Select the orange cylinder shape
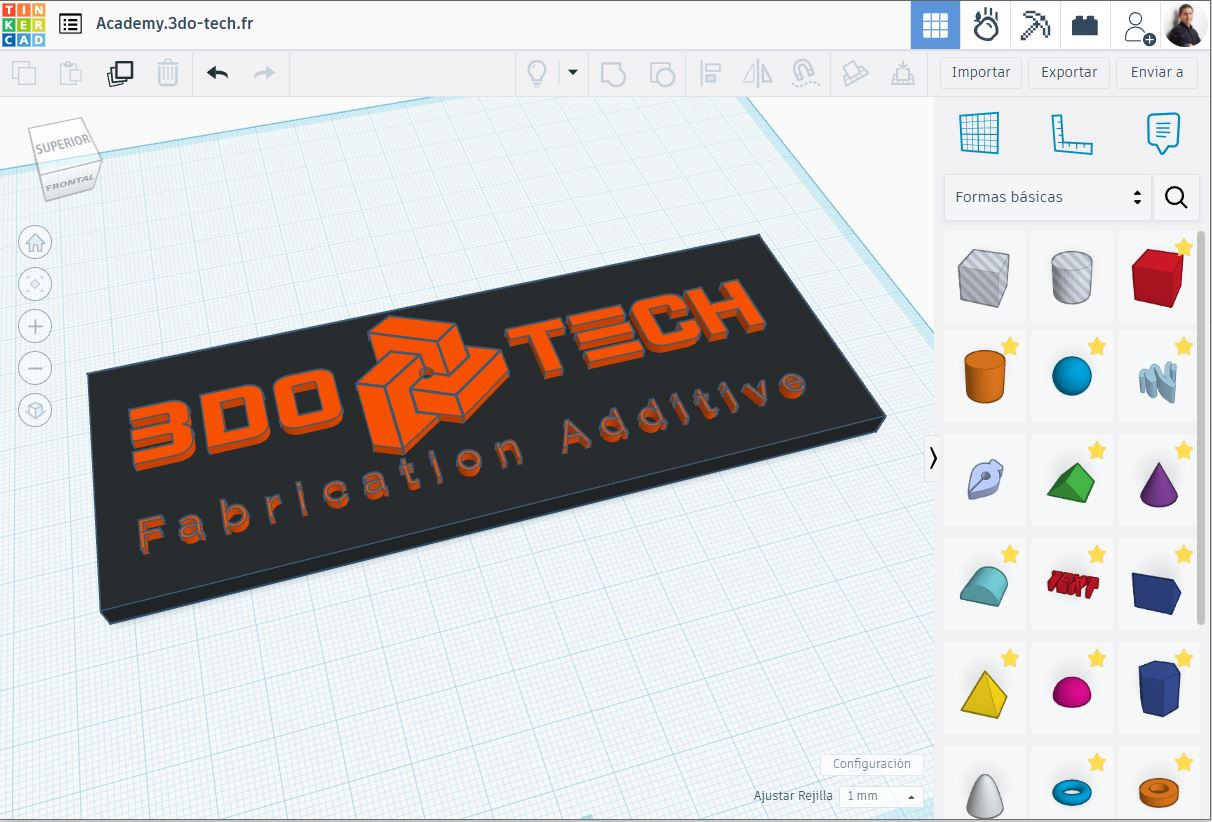Screen dimensions: 1212x822 click(984, 376)
